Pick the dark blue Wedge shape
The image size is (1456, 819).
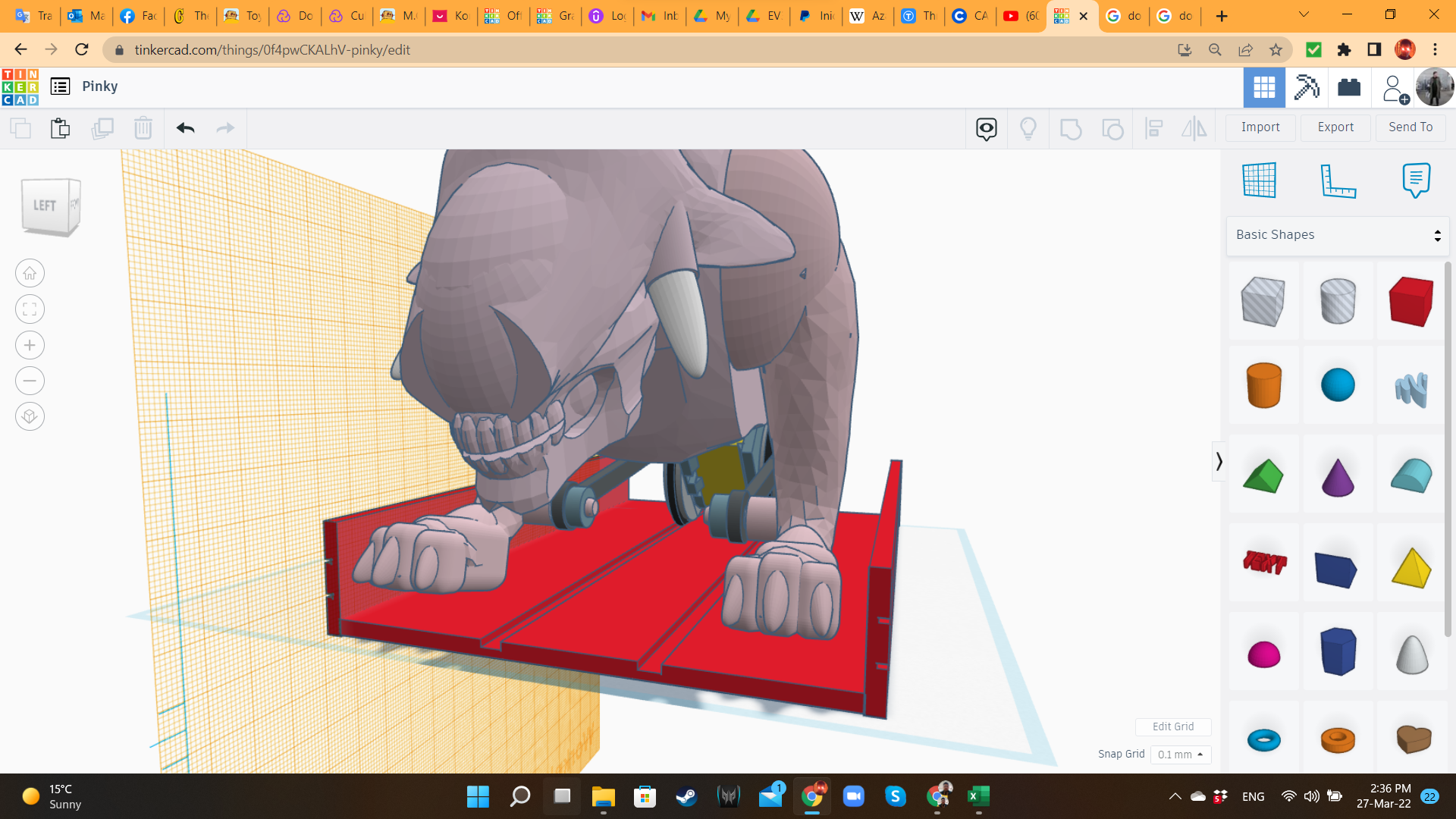[x=1336, y=570]
